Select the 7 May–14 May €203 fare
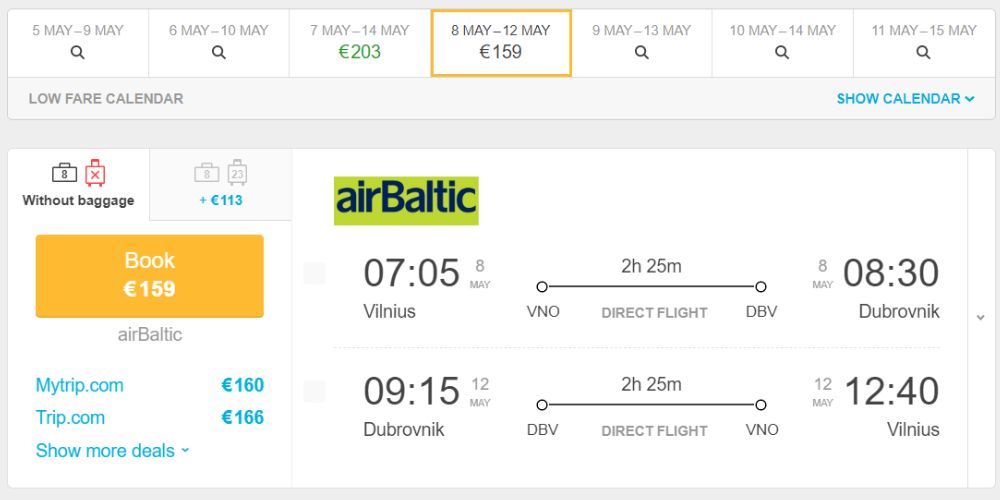Screen dimensions: 1000x500 click(360, 43)
